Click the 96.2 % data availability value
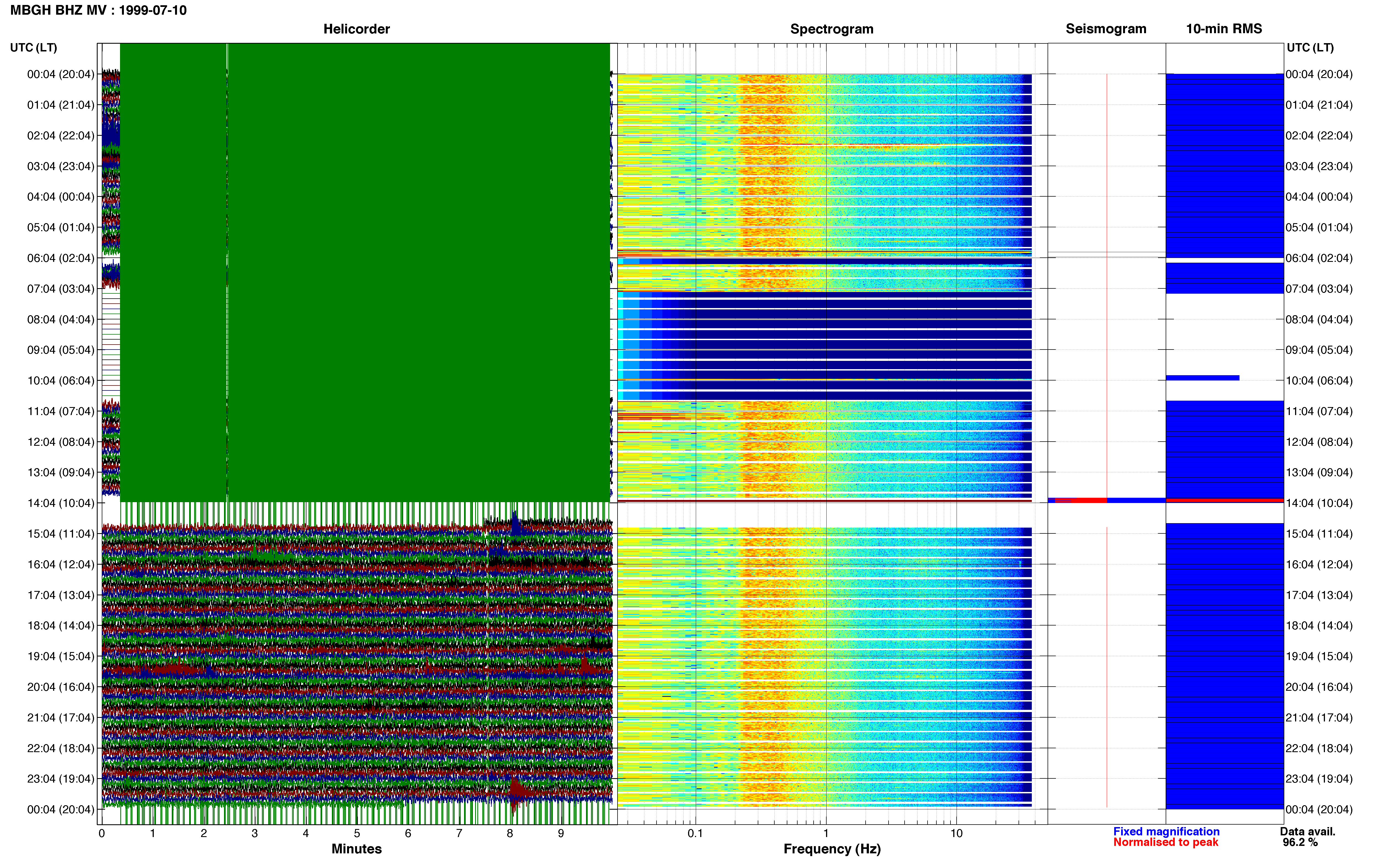The image size is (1388, 868). (x=1300, y=842)
